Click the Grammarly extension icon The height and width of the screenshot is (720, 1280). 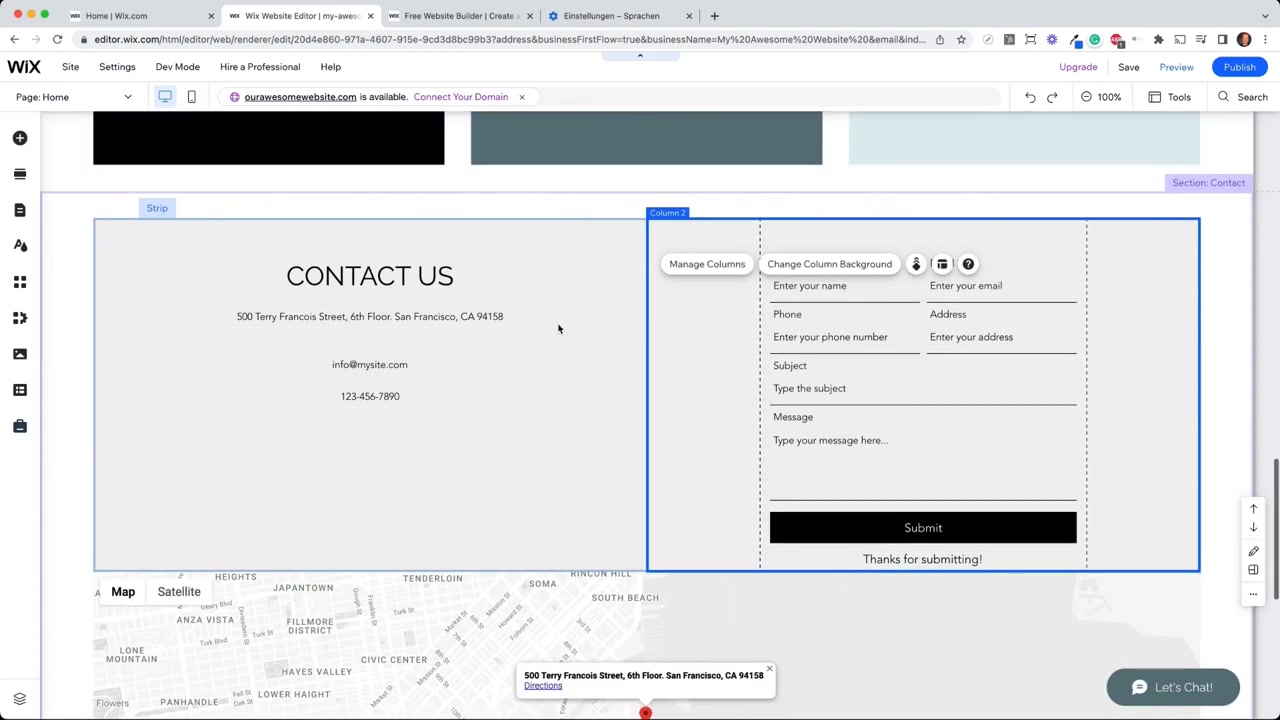pos(1095,39)
